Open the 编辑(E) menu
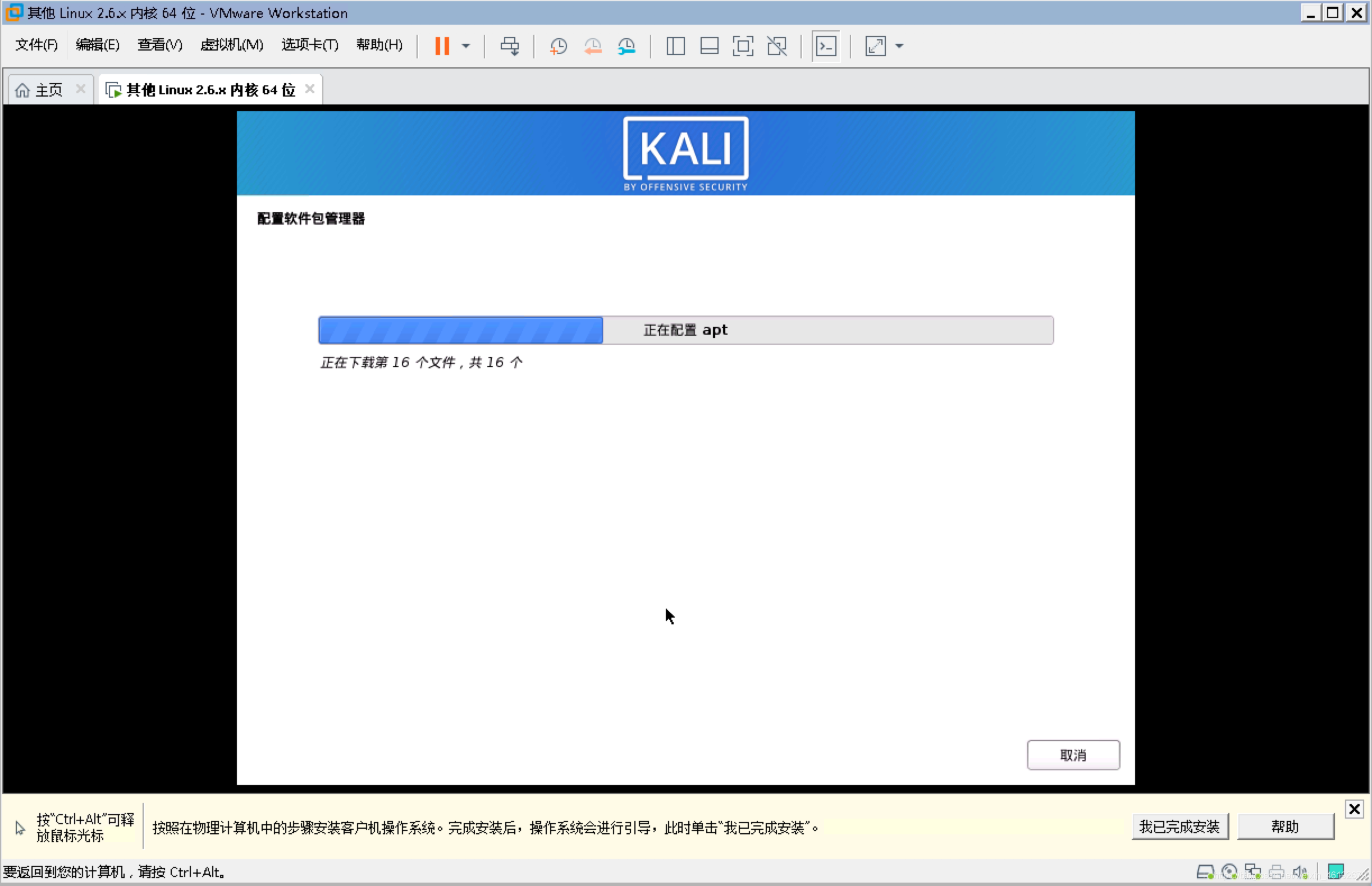This screenshot has width=1372, height=886. 98,45
